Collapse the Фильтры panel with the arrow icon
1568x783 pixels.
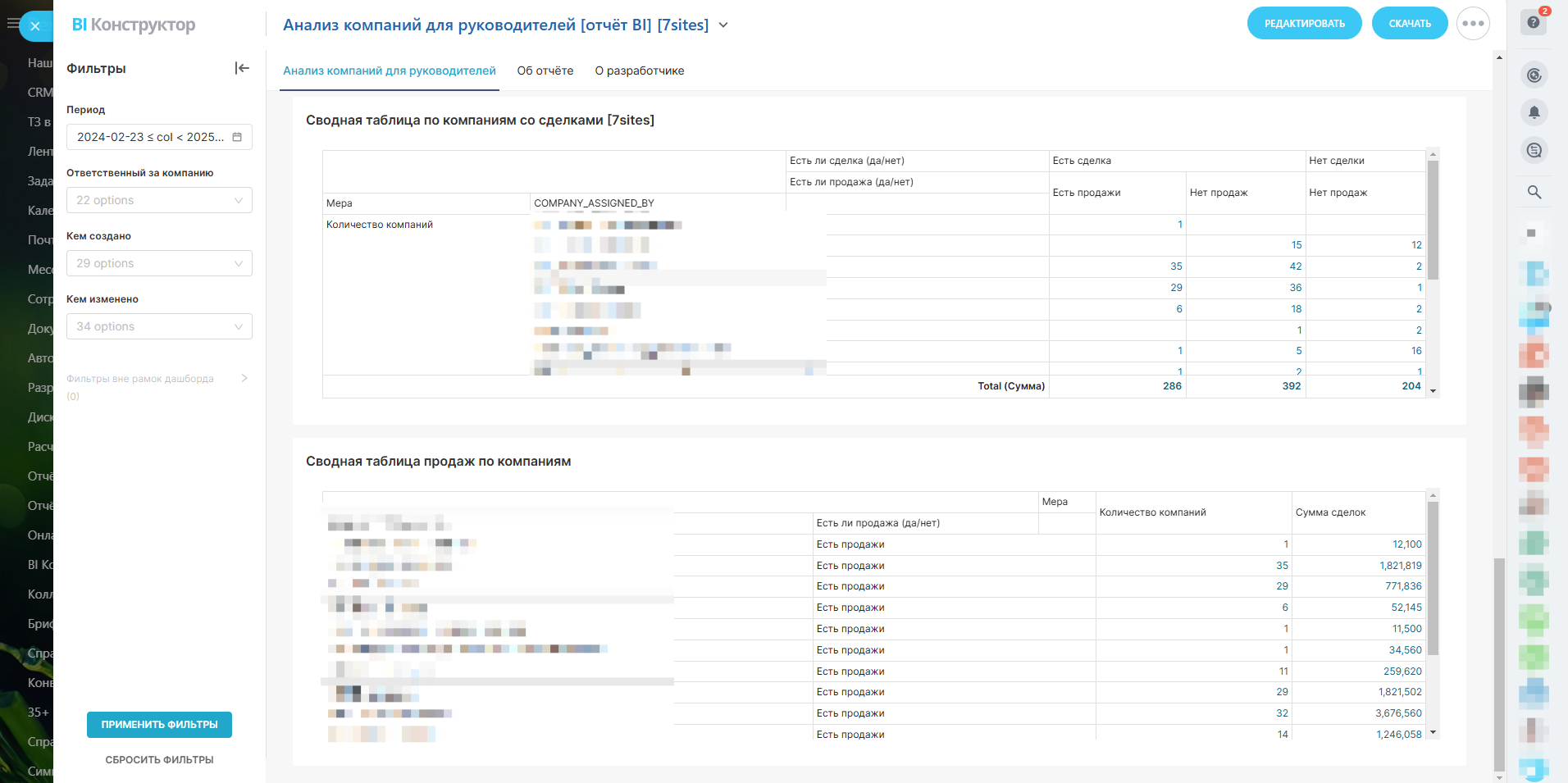242,68
